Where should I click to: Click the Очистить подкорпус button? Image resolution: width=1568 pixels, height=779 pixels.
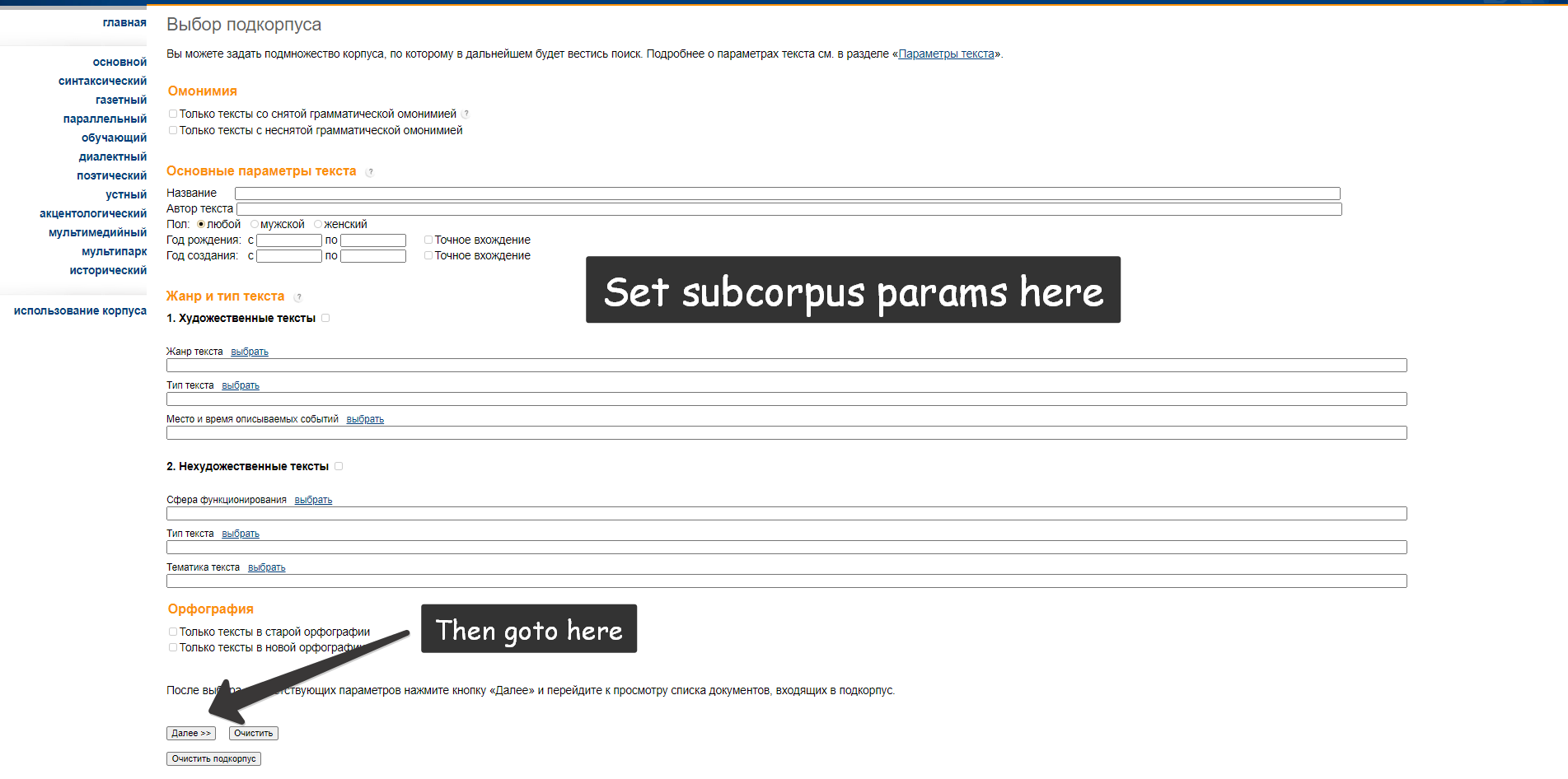click(213, 759)
